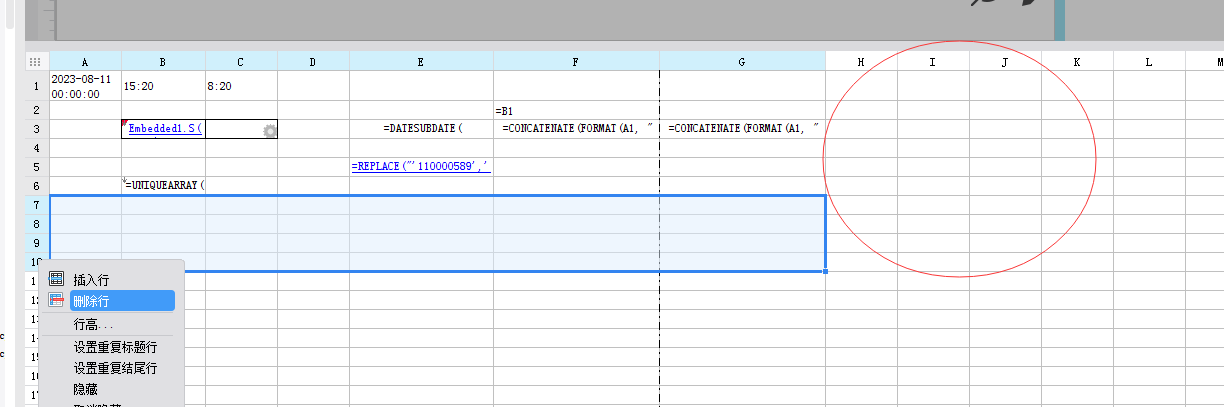Select row 8 header
This screenshot has width=1224, height=407.
click(37, 224)
